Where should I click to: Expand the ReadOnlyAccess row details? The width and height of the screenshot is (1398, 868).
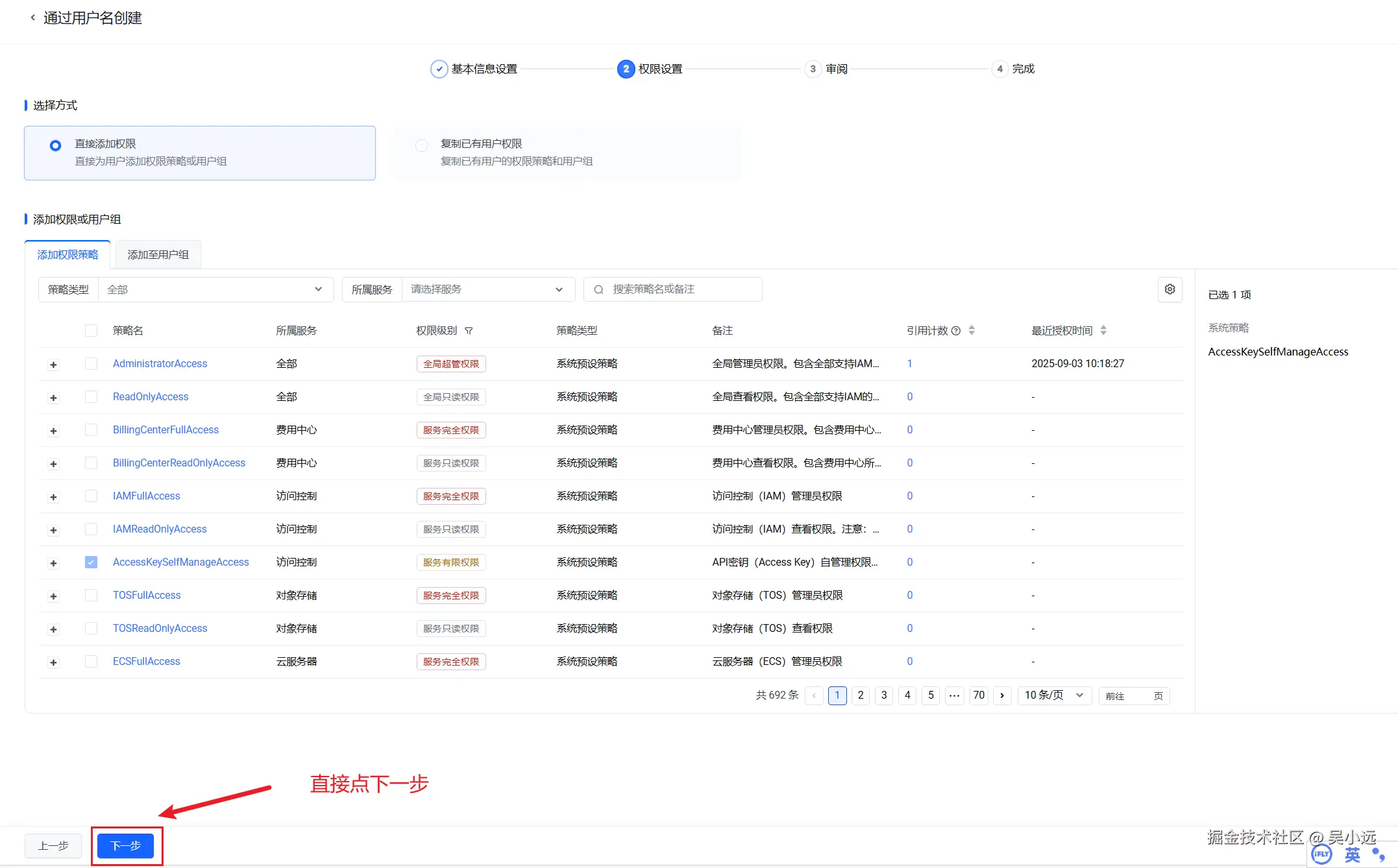(53, 398)
